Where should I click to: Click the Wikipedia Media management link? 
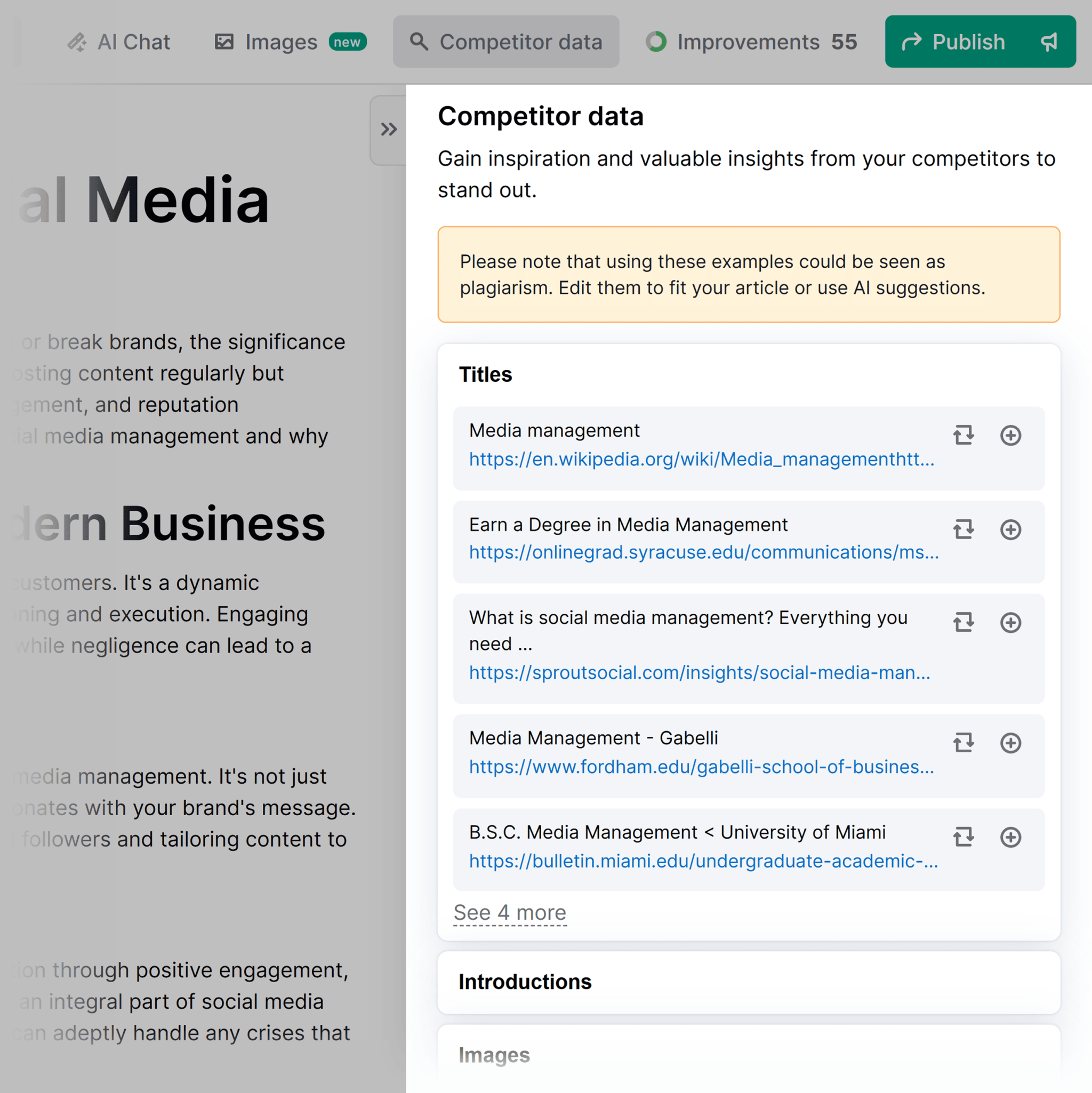tap(700, 458)
